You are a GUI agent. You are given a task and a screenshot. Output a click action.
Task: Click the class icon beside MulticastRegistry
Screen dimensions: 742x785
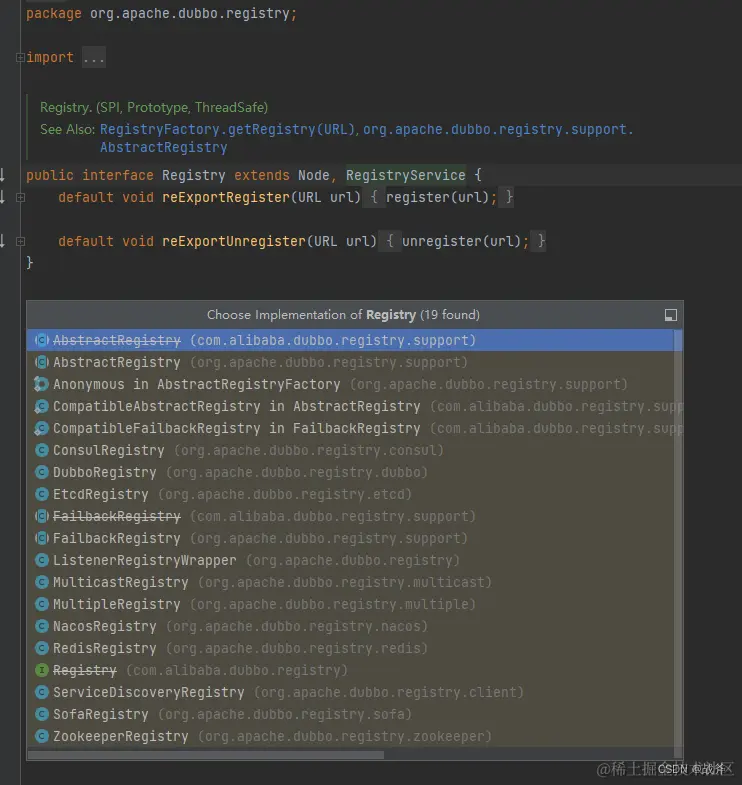42,582
